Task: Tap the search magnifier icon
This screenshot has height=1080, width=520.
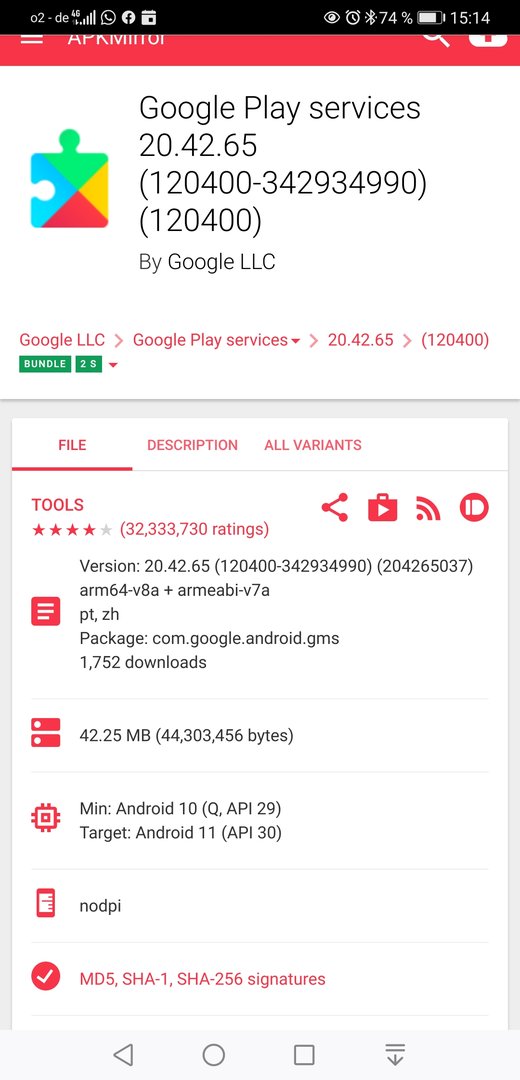Action: (435, 39)
